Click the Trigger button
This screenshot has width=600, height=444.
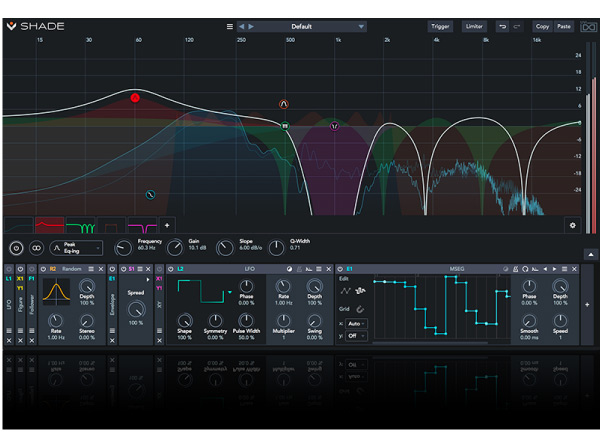[440, 26]
